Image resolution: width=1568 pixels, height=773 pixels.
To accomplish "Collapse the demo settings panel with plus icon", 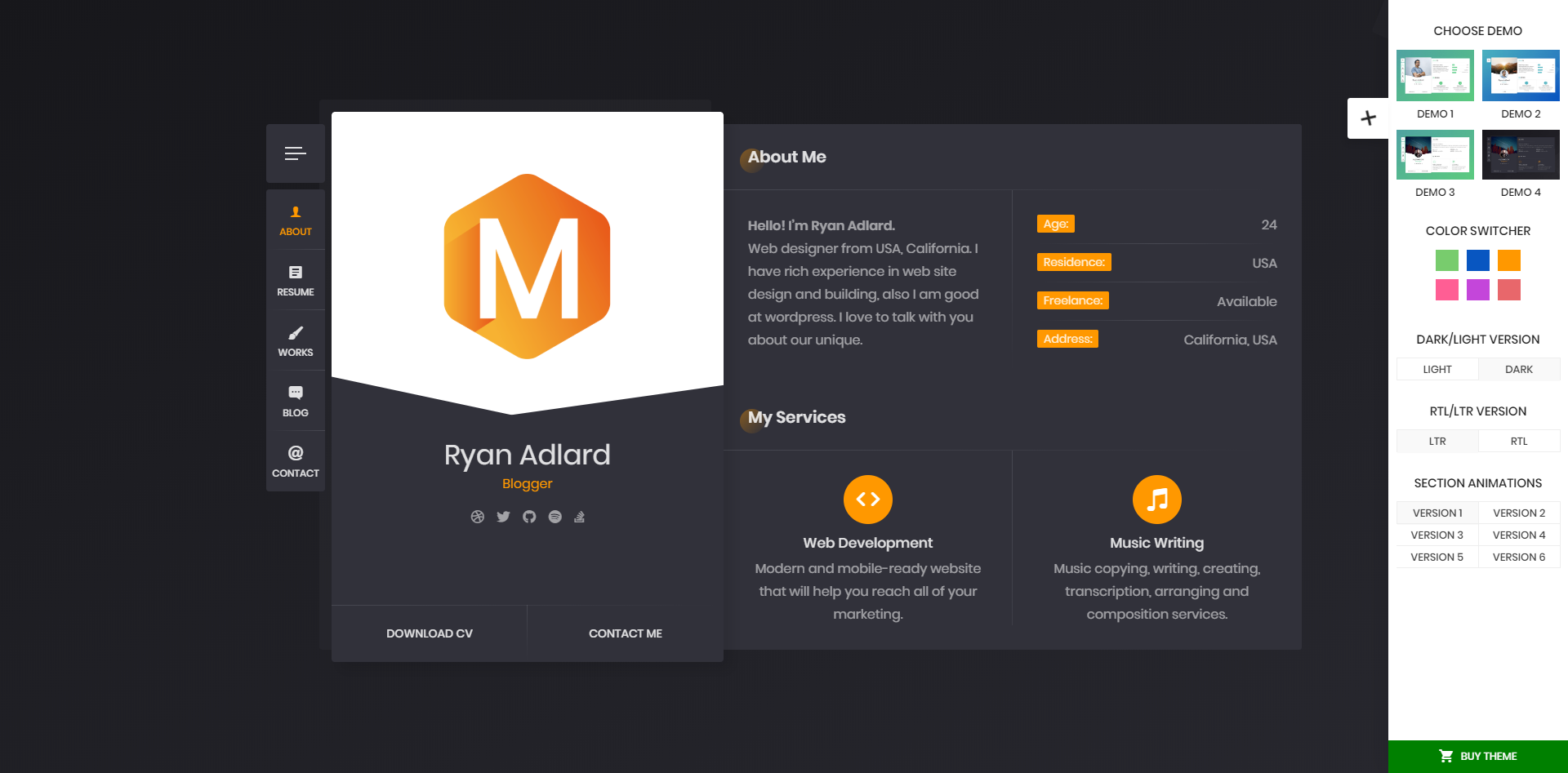I will pyautogui.click(x=1368, y=118).
